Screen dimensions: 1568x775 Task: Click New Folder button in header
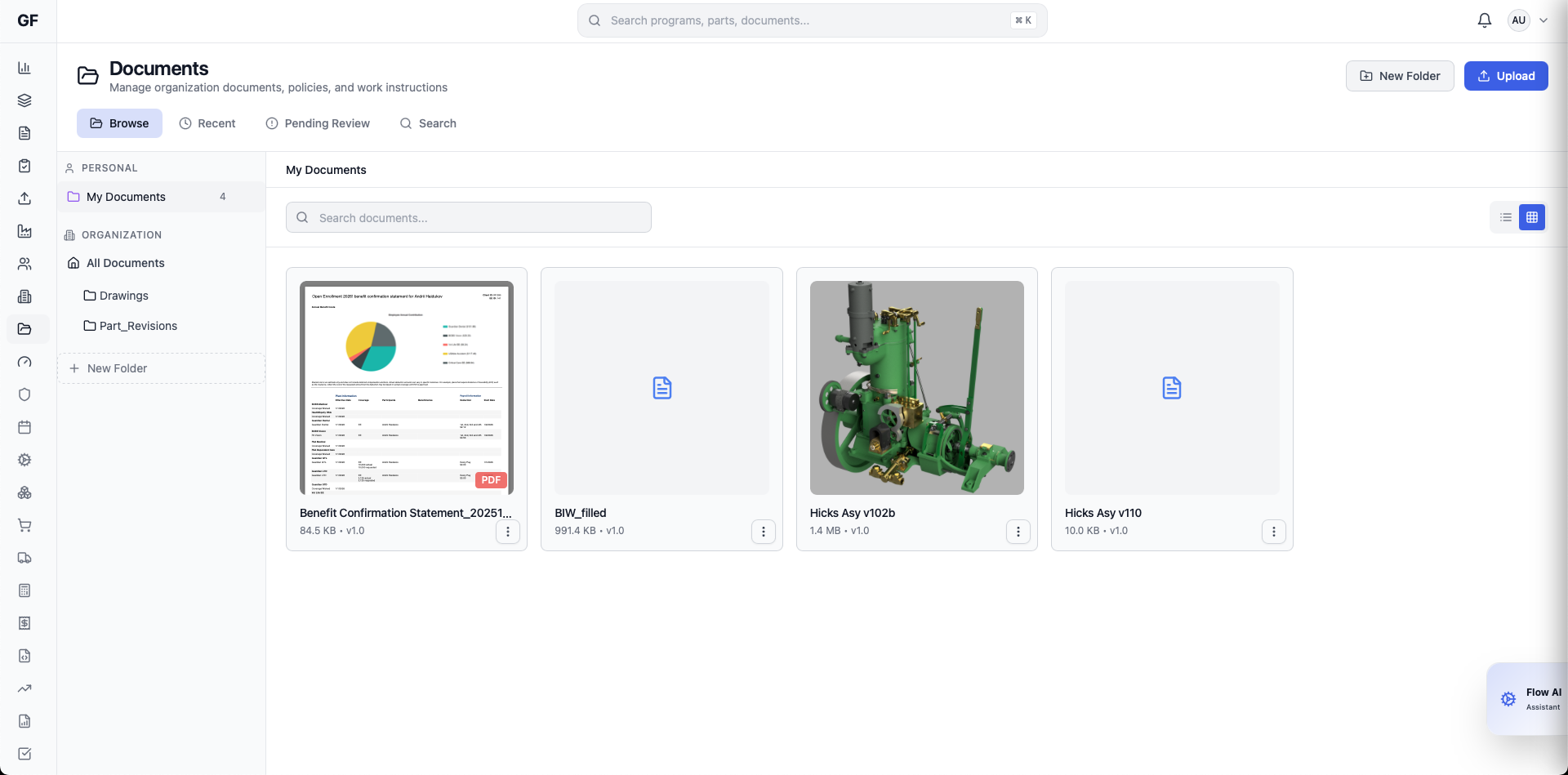(x=1399, y=76)
